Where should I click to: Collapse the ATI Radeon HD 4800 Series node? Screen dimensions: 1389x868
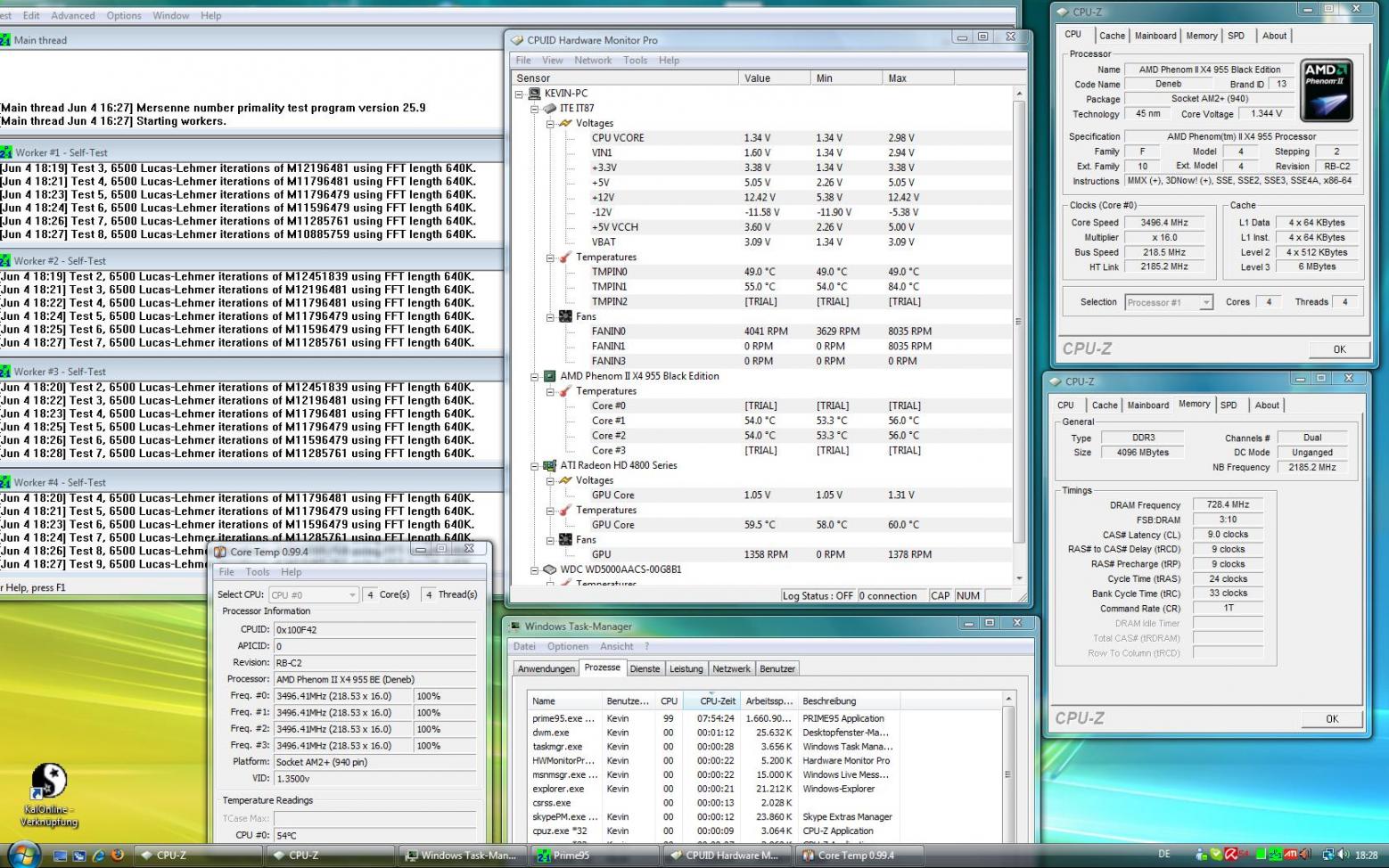[535, 465]
